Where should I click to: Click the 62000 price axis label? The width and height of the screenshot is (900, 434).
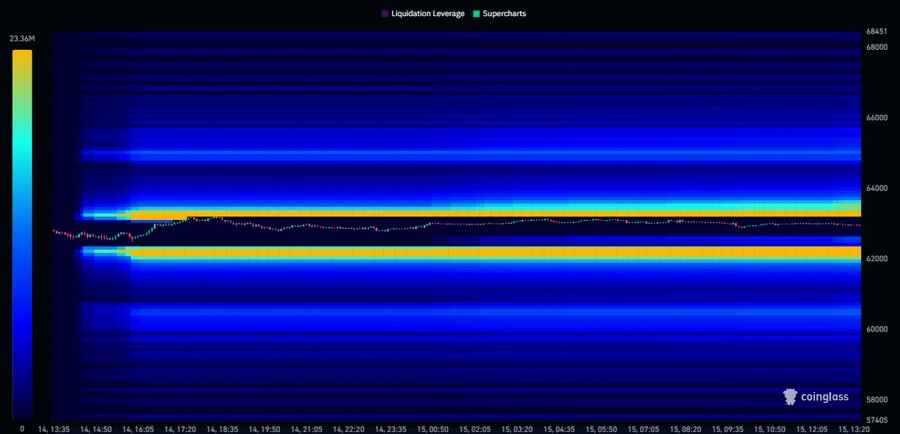coord(875,258)
